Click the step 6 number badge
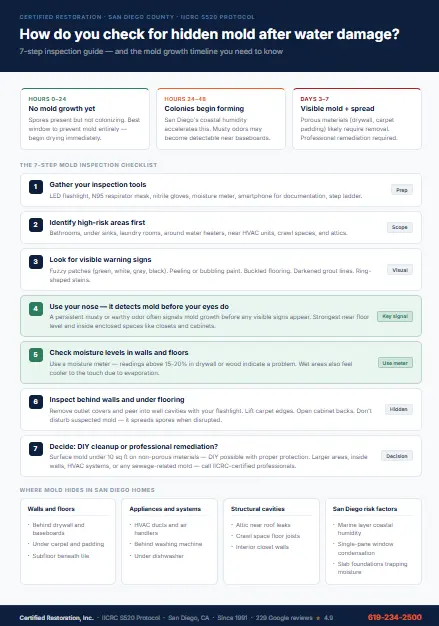This screenshot has width=439, height=626. pos(36,402)
